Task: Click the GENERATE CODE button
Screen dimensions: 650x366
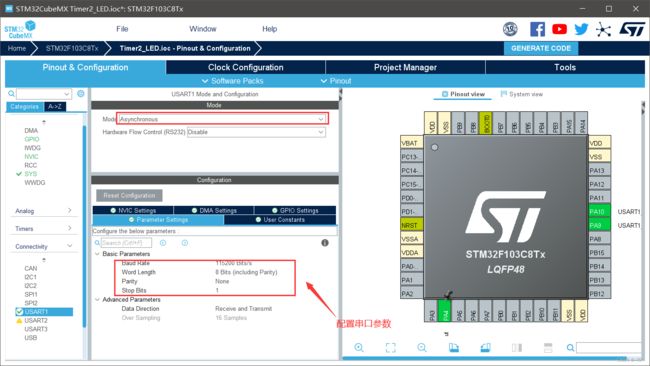Action: click(x=541, y=48)
